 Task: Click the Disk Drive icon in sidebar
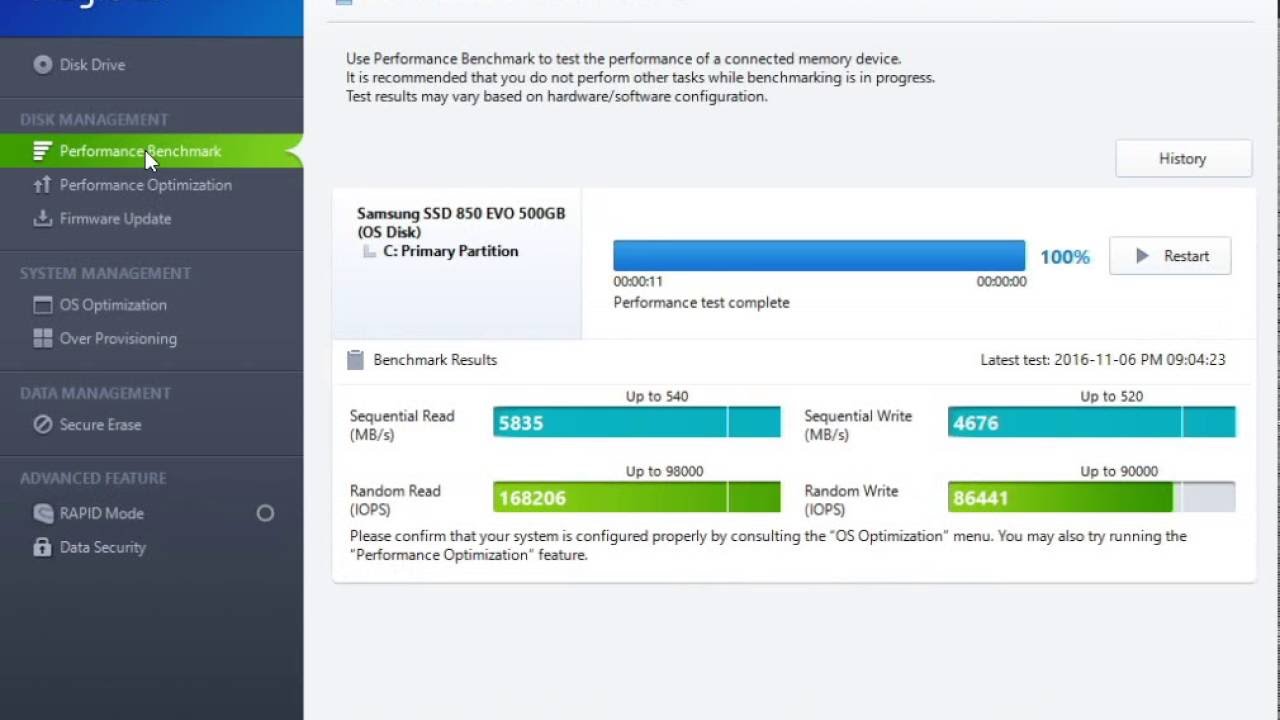(x=42, y=65)
